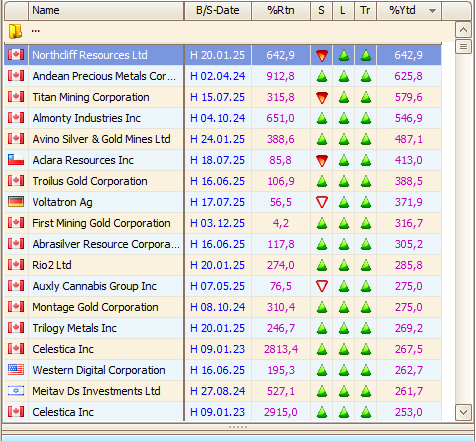Sort by the L column header
The height and width of the screenshot is (441, 476).
pyautogui.click(x=343, y=11)
